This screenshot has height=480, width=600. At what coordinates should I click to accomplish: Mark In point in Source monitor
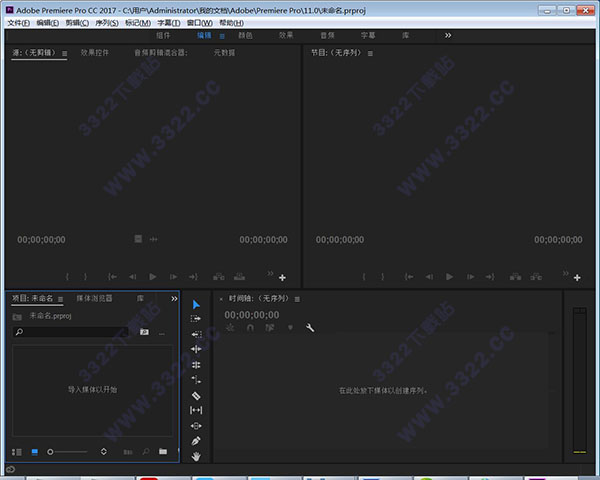tap(67, 276)
